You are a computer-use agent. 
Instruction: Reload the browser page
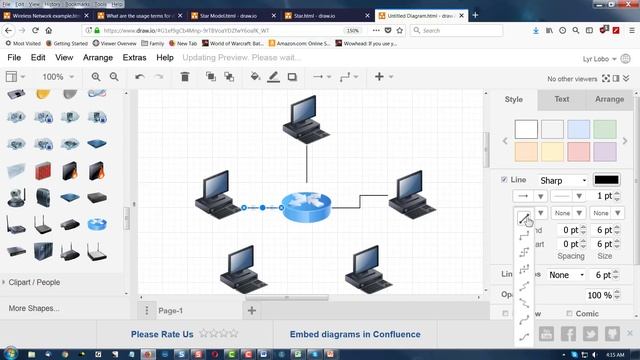coord(36,31)
